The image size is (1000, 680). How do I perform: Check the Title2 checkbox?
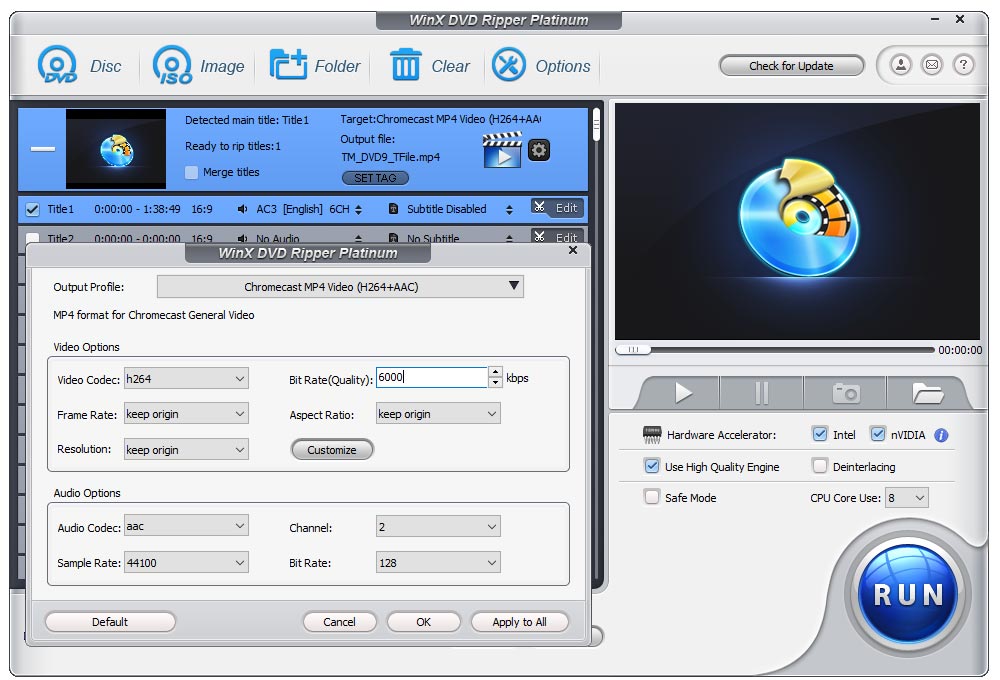(x=32, y=238)
